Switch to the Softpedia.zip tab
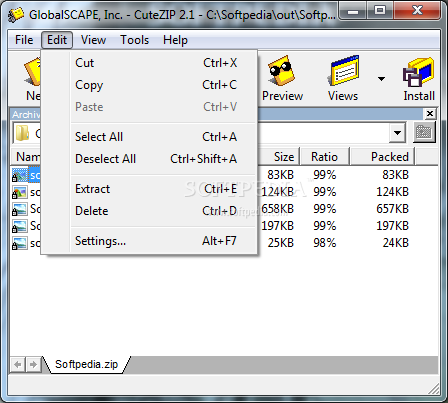 click(x=87, y=364)
